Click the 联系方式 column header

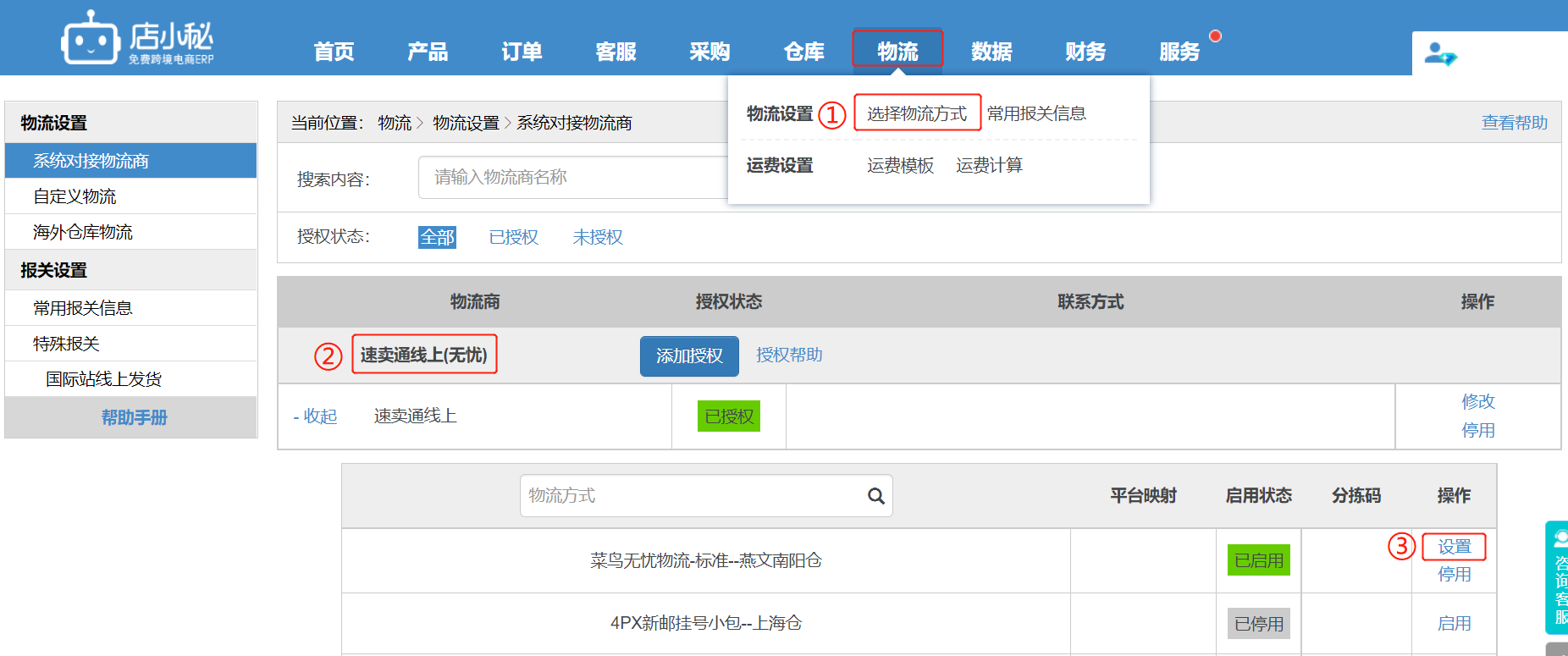click(x=1090, y=301)
